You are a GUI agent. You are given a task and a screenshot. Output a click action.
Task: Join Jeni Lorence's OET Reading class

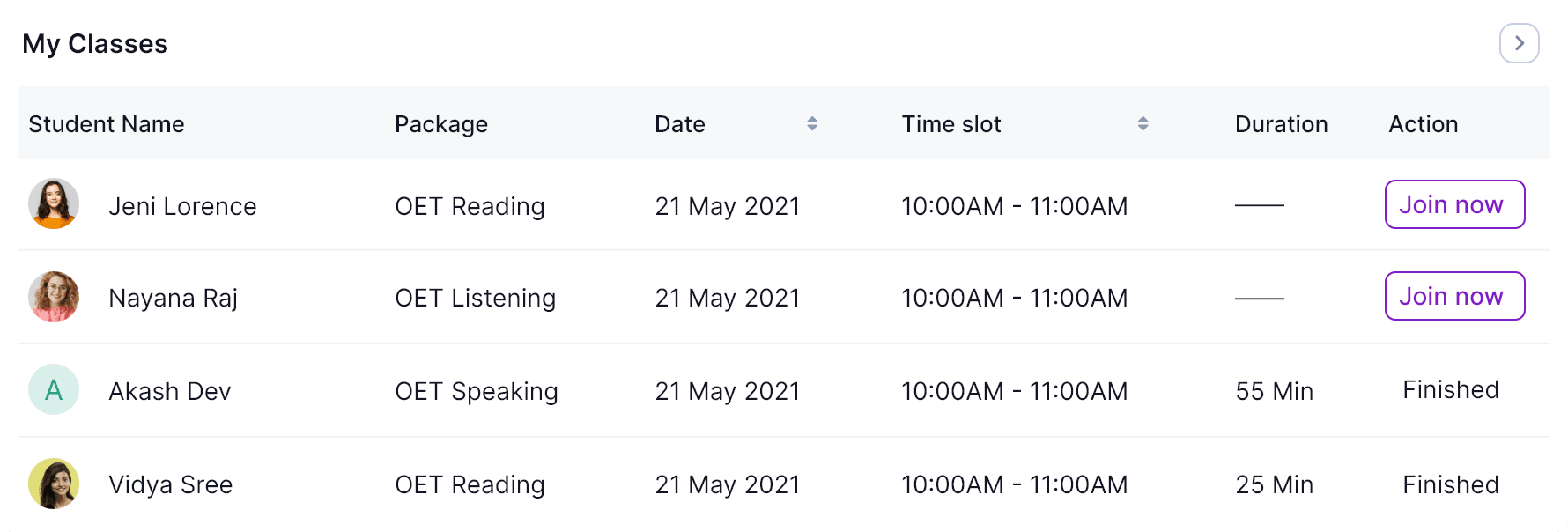click(x=1454, y=204)
